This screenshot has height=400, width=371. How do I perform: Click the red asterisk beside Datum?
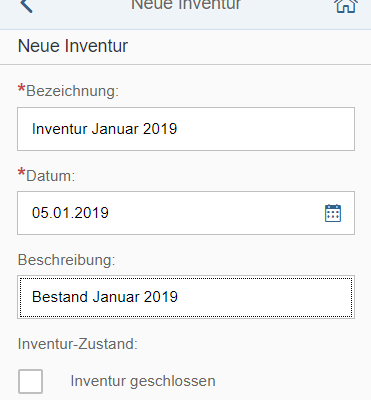[21, 173]
